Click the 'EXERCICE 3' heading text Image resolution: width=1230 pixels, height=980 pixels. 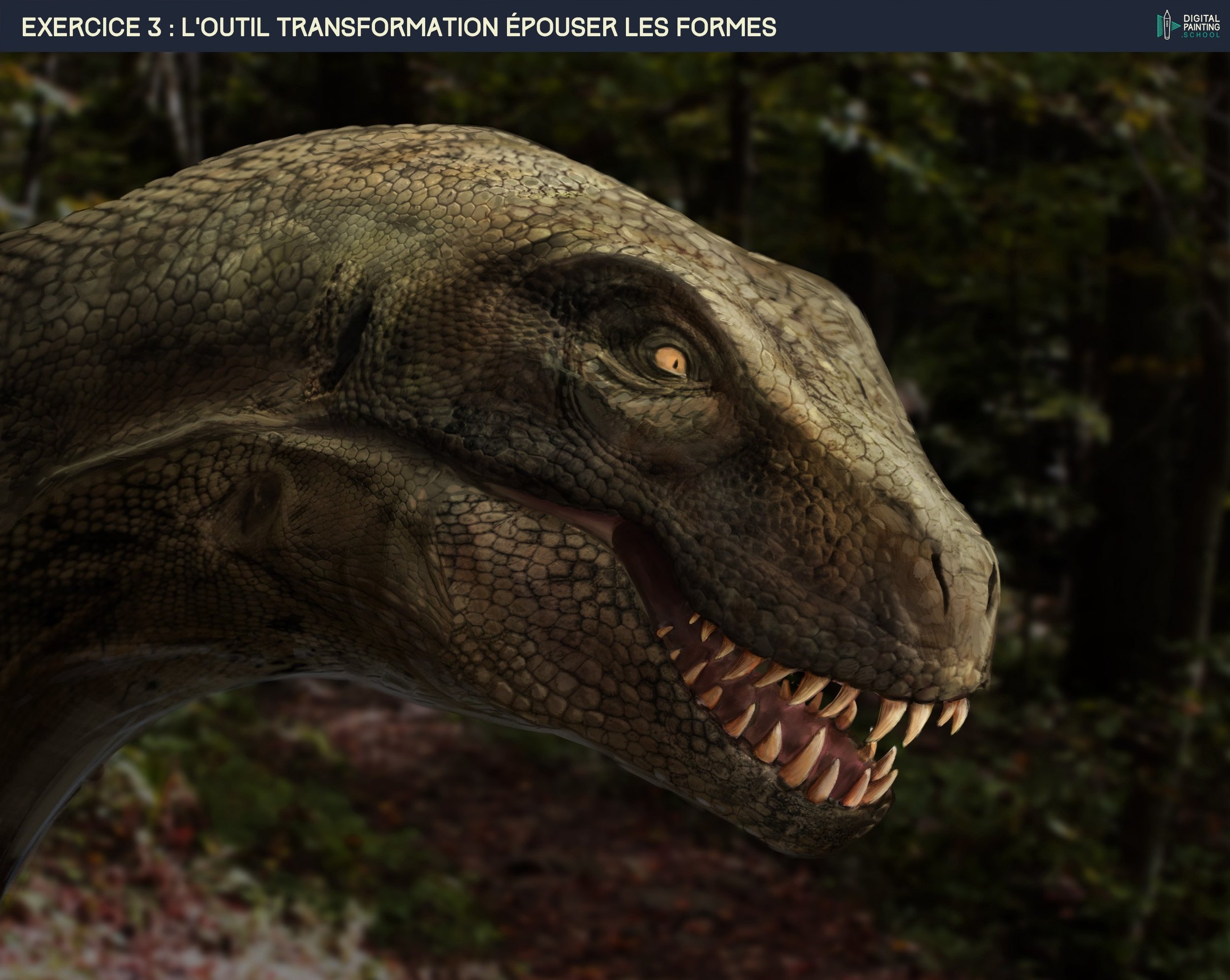pos(92,27)
